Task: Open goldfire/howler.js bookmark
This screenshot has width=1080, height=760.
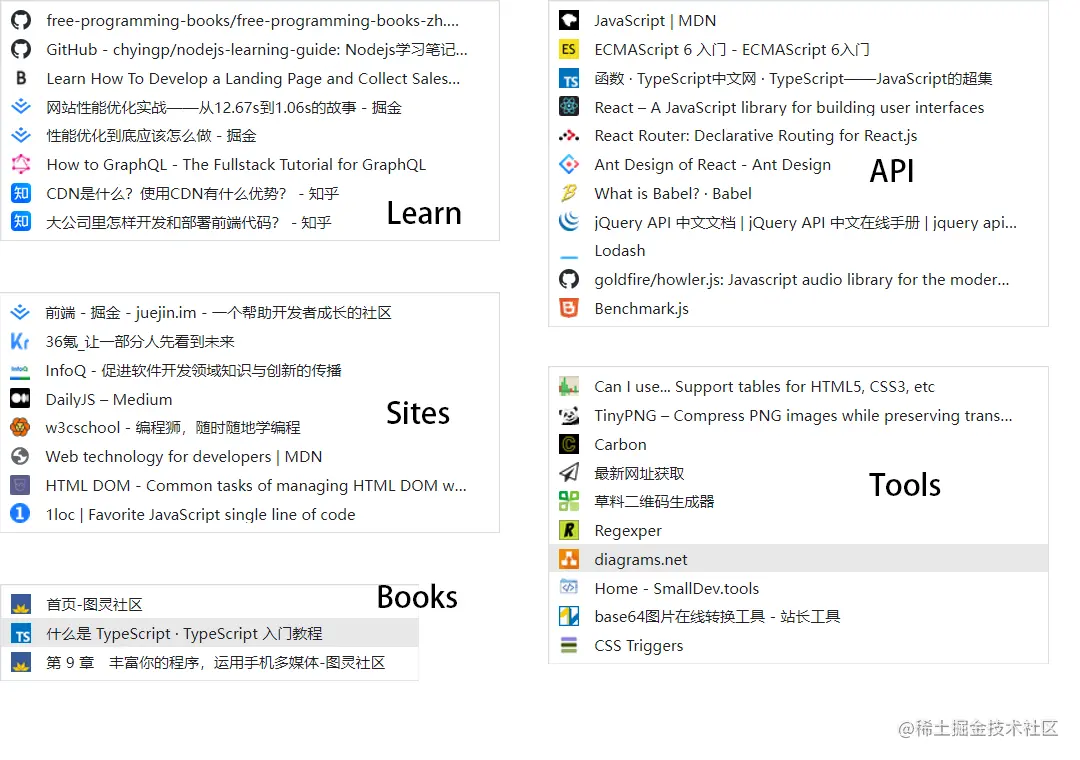Action: pos(802,279)
